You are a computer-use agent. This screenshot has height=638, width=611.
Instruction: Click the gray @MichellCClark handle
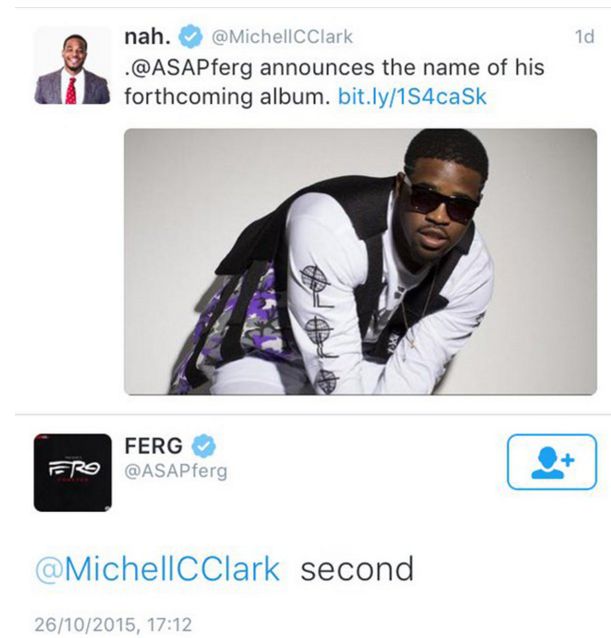(x=281, y=37)
